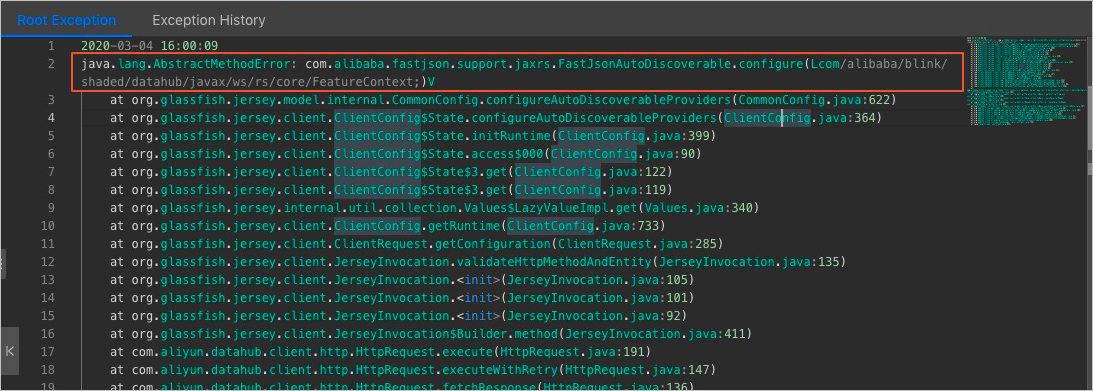Click the collapse arrow icon on left edge
The image size is (1093, 391).
tap(9, 351)
